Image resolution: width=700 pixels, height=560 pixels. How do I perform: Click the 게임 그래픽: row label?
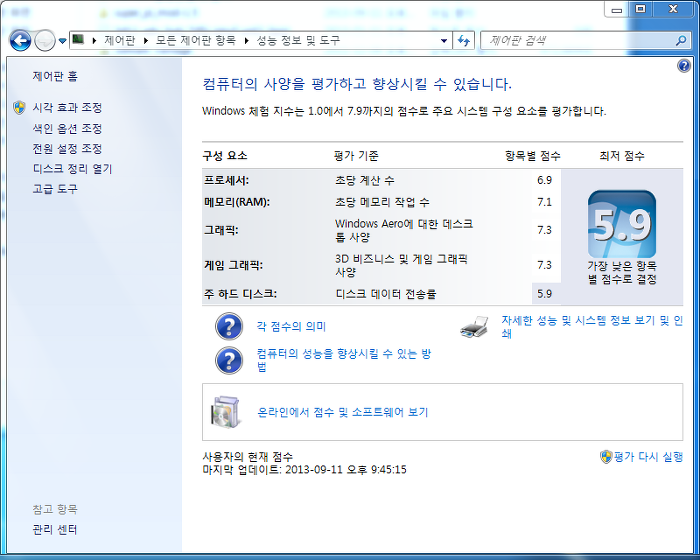tap(233, 265)
